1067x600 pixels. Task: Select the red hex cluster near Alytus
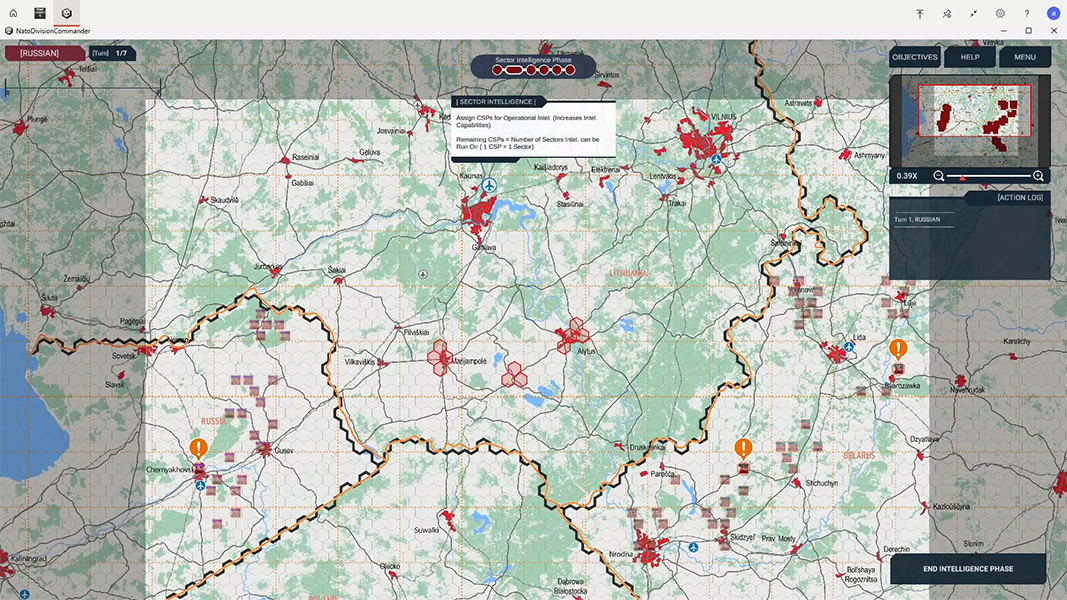click(x=573, y=334)
